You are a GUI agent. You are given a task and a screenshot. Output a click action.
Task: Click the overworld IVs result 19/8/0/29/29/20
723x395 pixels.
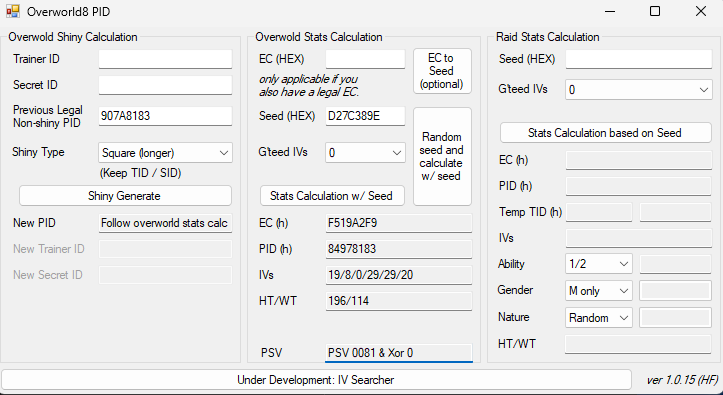399,275
